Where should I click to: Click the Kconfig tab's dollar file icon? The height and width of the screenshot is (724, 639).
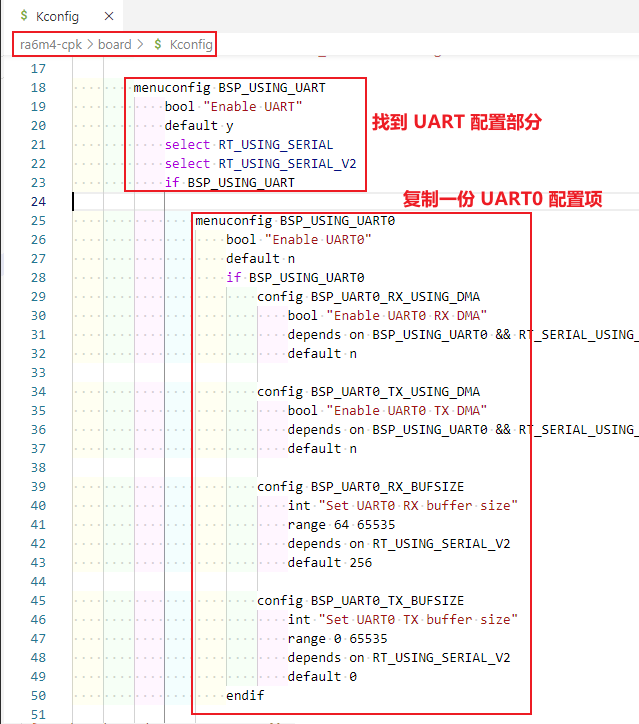(x=23, y=16)
